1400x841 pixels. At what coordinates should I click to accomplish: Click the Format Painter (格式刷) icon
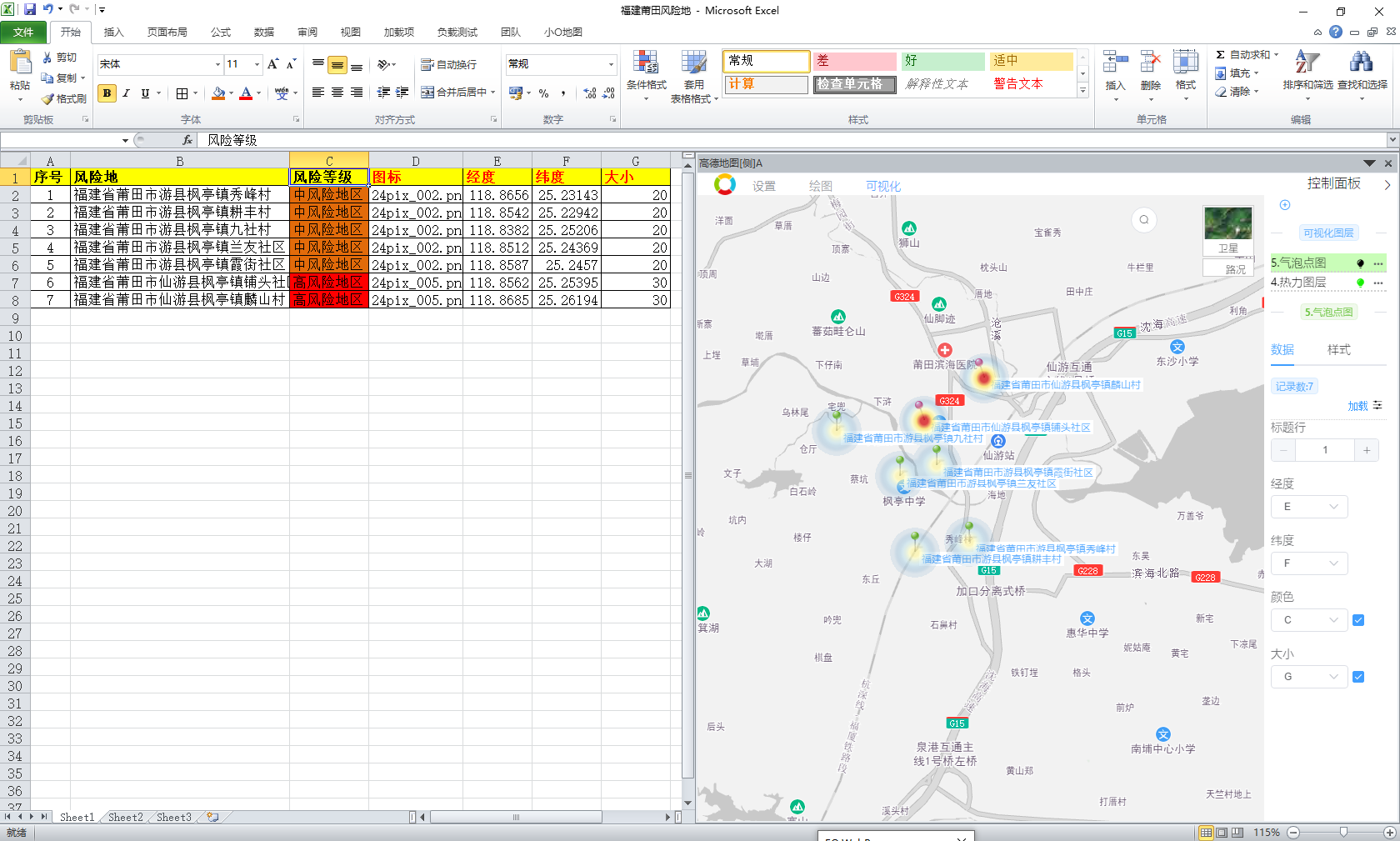[x=64, y=98]
